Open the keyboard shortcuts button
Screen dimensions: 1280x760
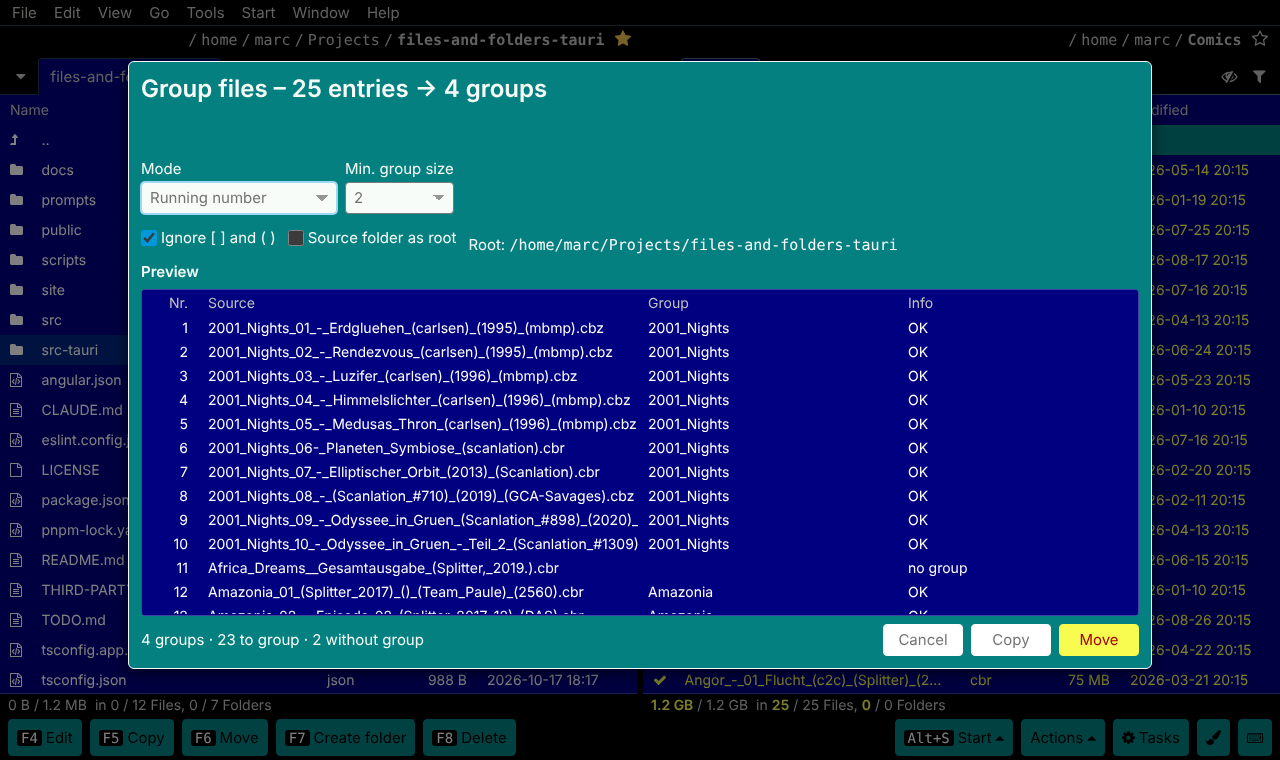(x=1254, y=738)
